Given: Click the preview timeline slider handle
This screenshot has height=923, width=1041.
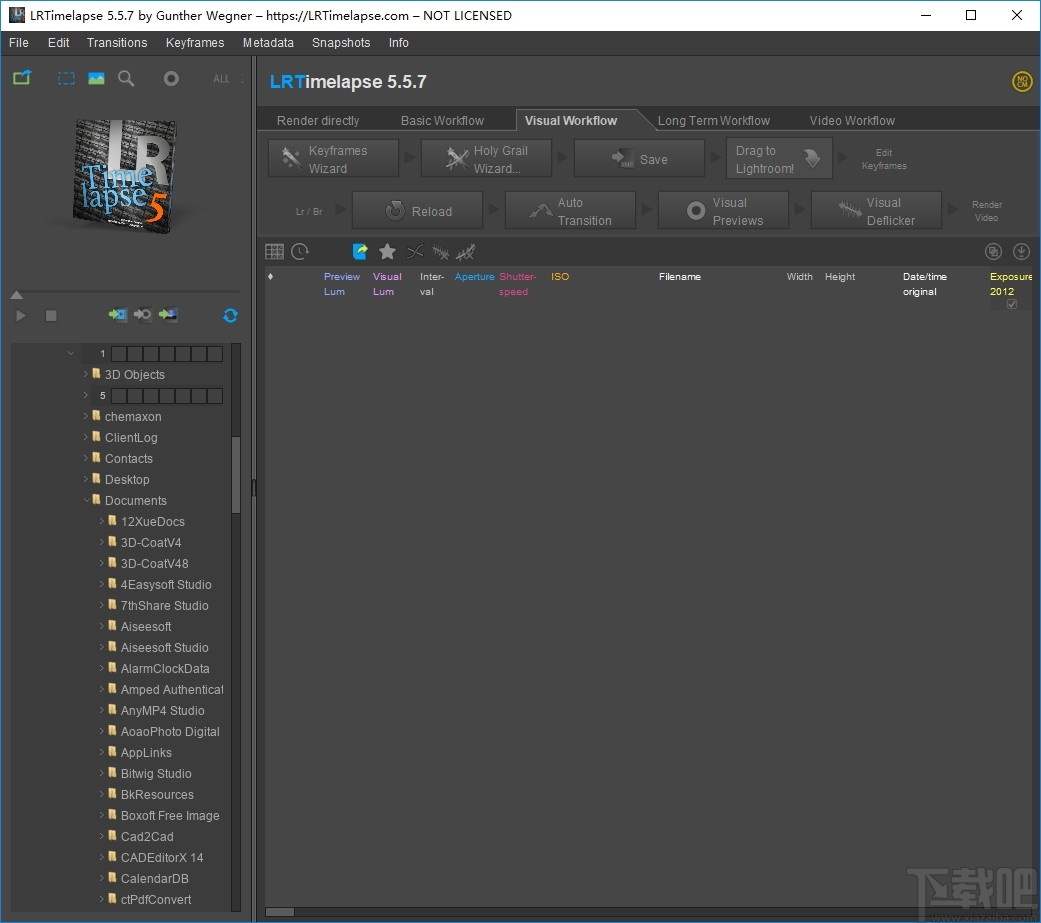Looking at the screenshot, I should click(17, 295).
